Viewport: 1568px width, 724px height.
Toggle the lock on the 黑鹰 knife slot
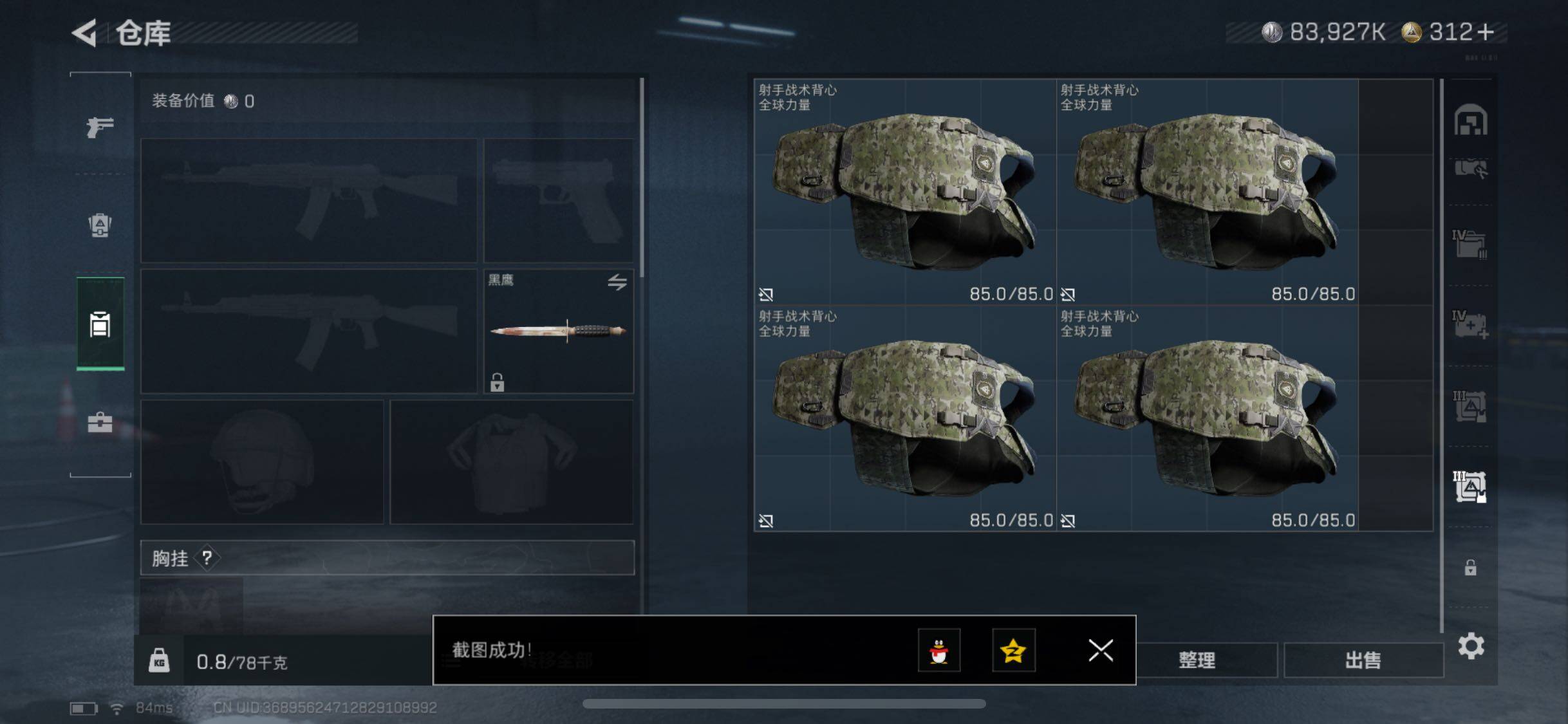[497, 382]
